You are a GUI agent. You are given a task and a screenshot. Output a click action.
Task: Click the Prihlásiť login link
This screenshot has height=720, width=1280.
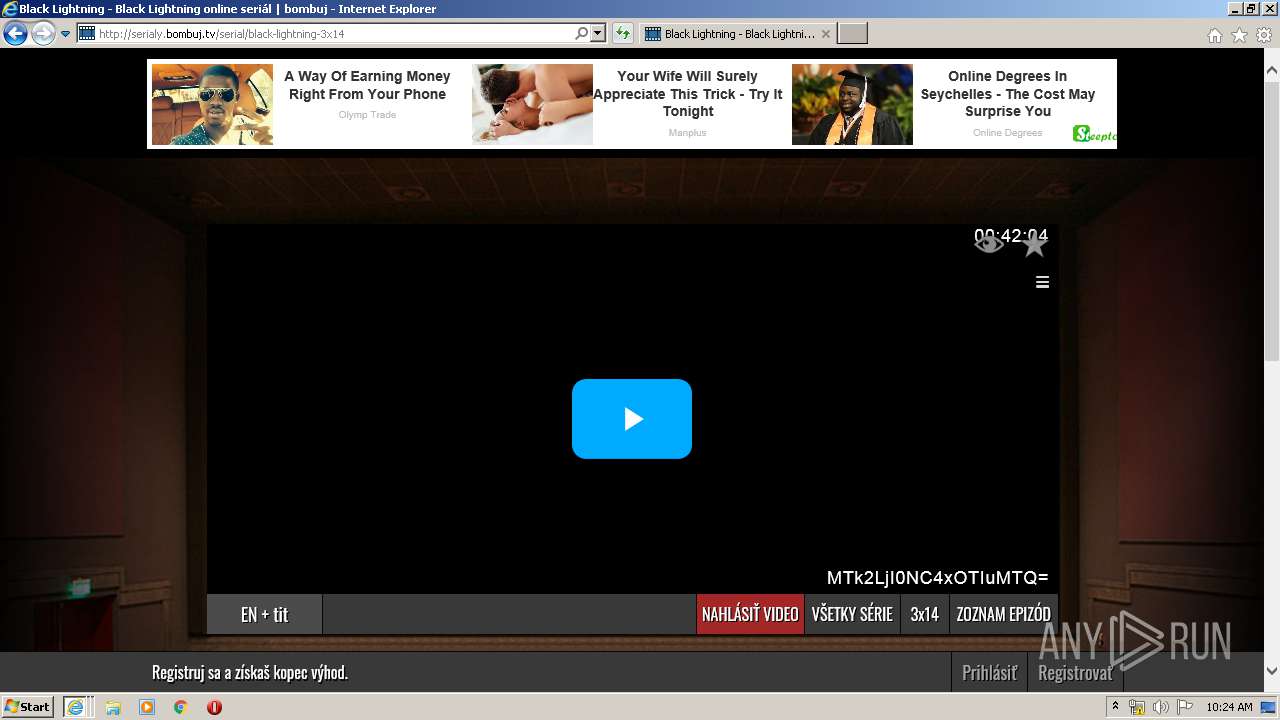(x=989, y=672)
